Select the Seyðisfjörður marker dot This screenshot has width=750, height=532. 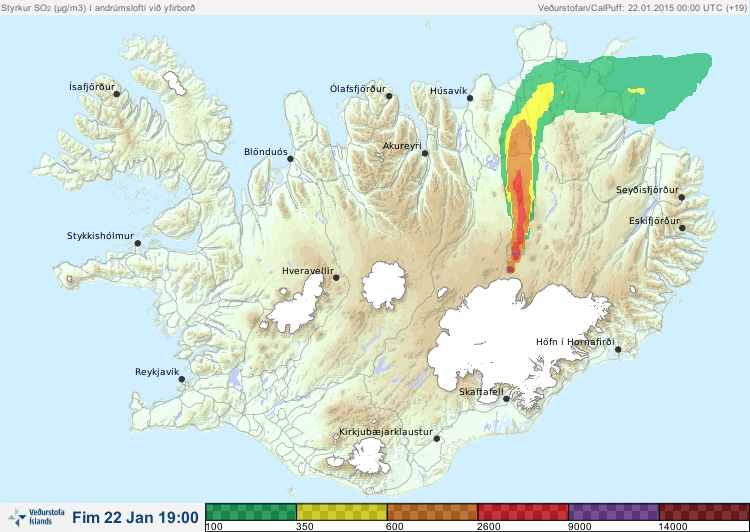point(682,197)
